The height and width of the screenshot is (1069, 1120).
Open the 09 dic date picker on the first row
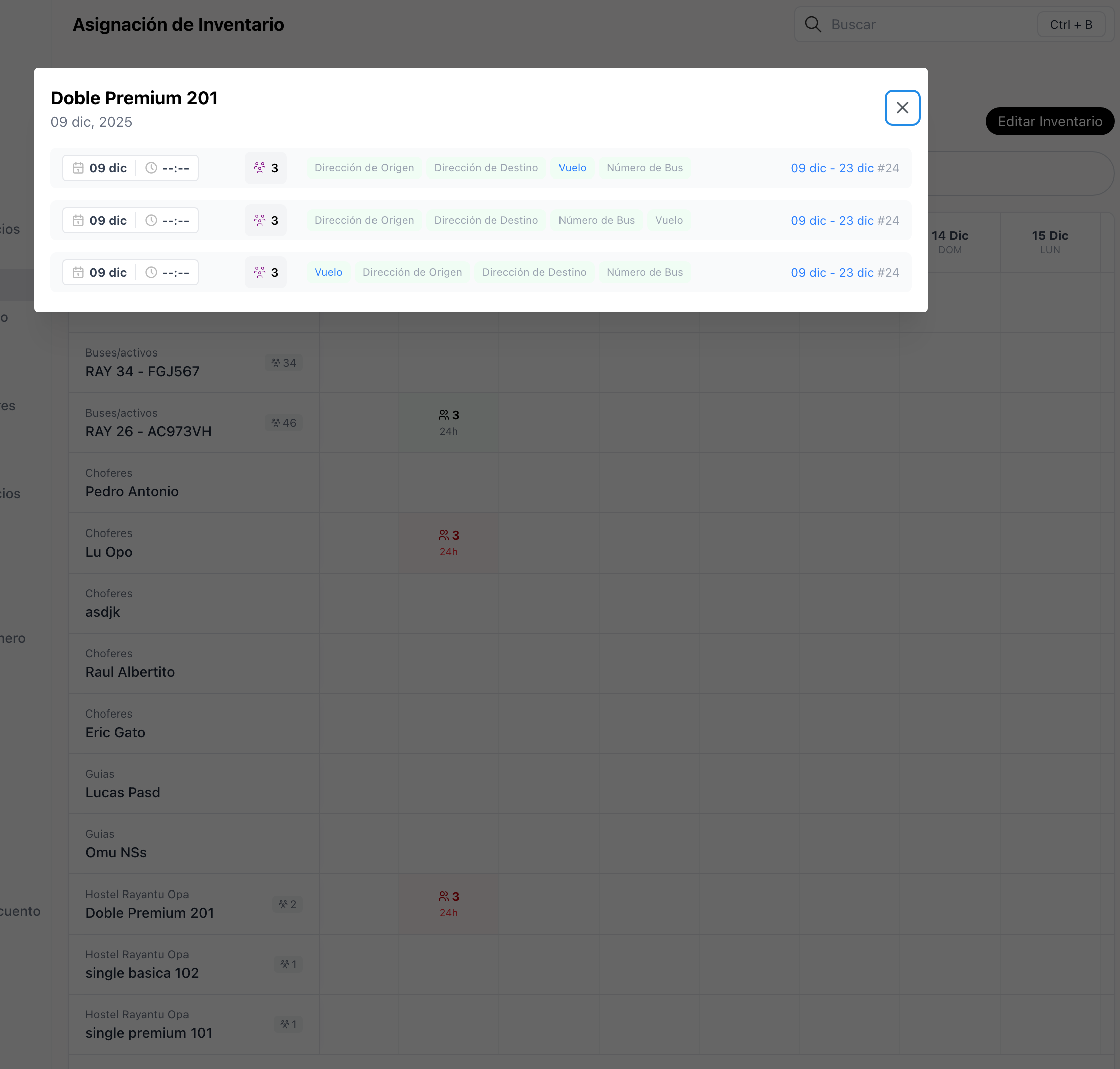click(107, 168)
